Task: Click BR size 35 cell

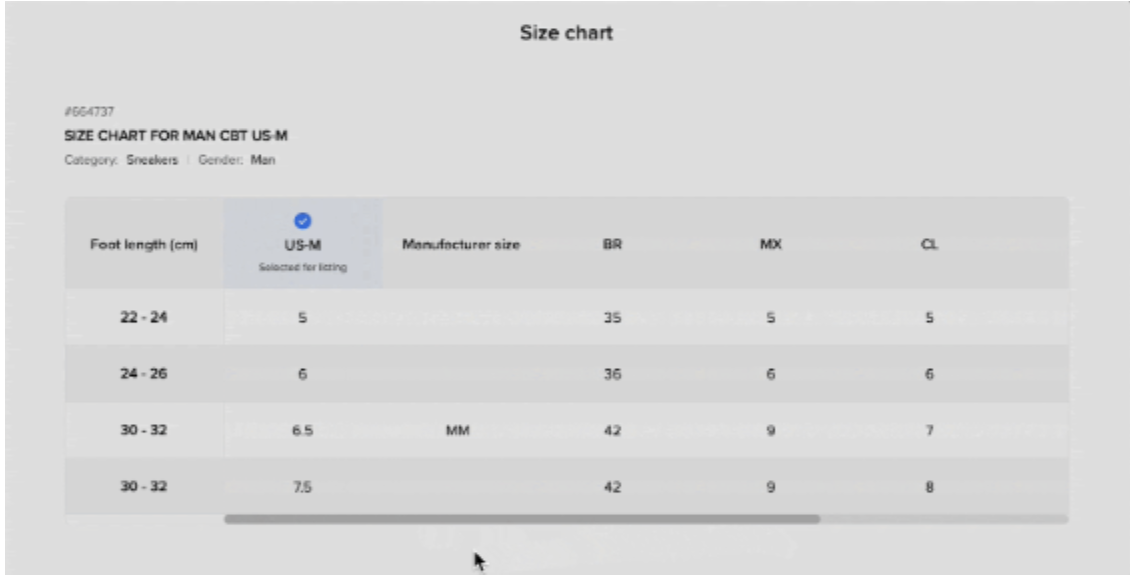Action: pos(613,317)
